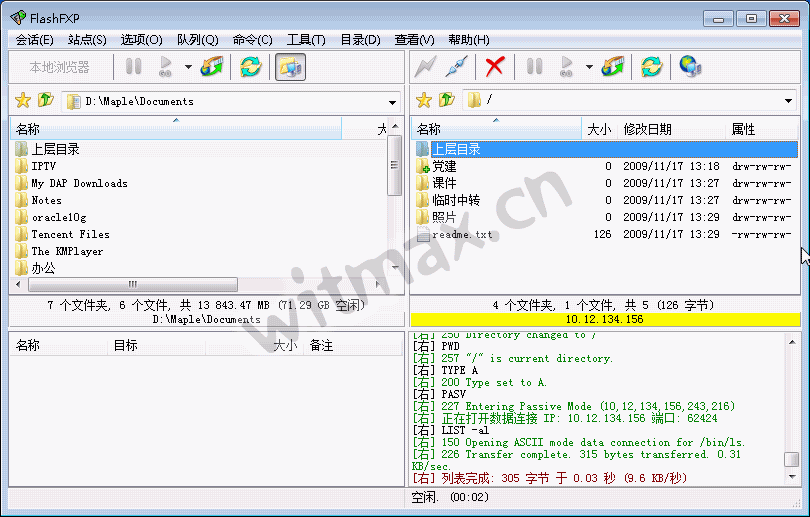The image size is (810, 517).
Task: Sort remote files by 属性 column header
Action: 761,129
